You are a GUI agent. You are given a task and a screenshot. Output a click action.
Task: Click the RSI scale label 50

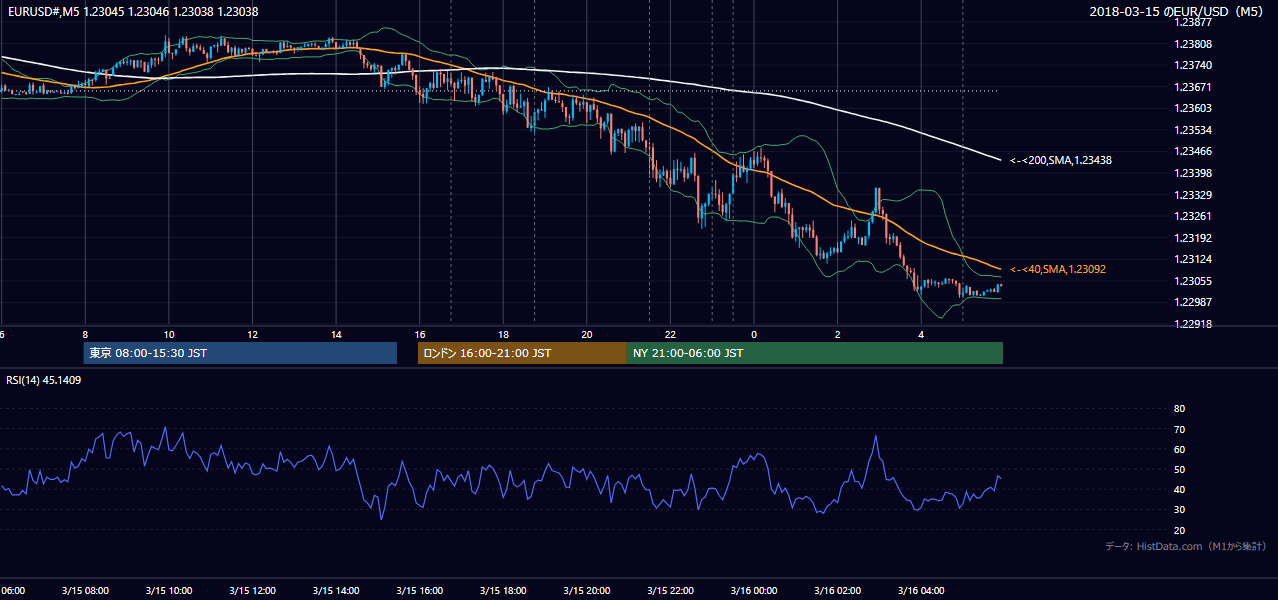(1180, 469)
